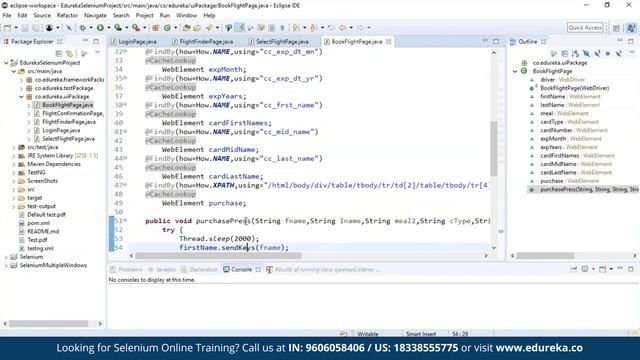Viewport: 640px width, 360px height.
Task: Launch Debug with the bug icon
Action: coord(82,28)
